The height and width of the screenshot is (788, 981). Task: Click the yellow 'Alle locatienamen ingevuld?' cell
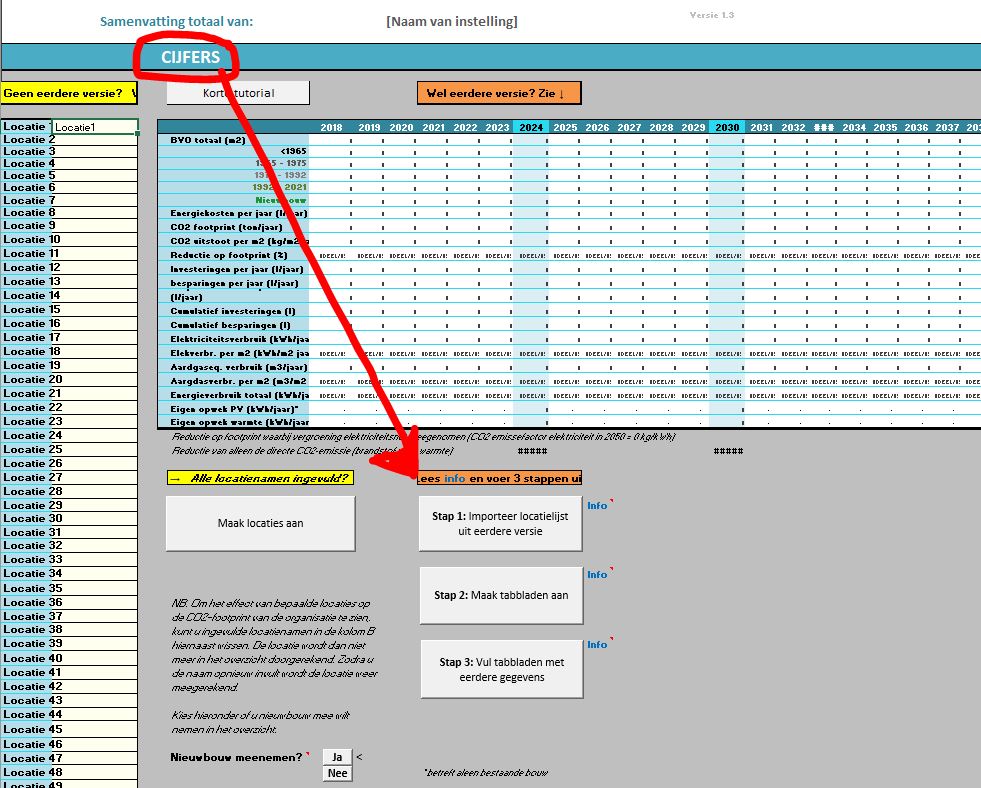click(260, 478)
